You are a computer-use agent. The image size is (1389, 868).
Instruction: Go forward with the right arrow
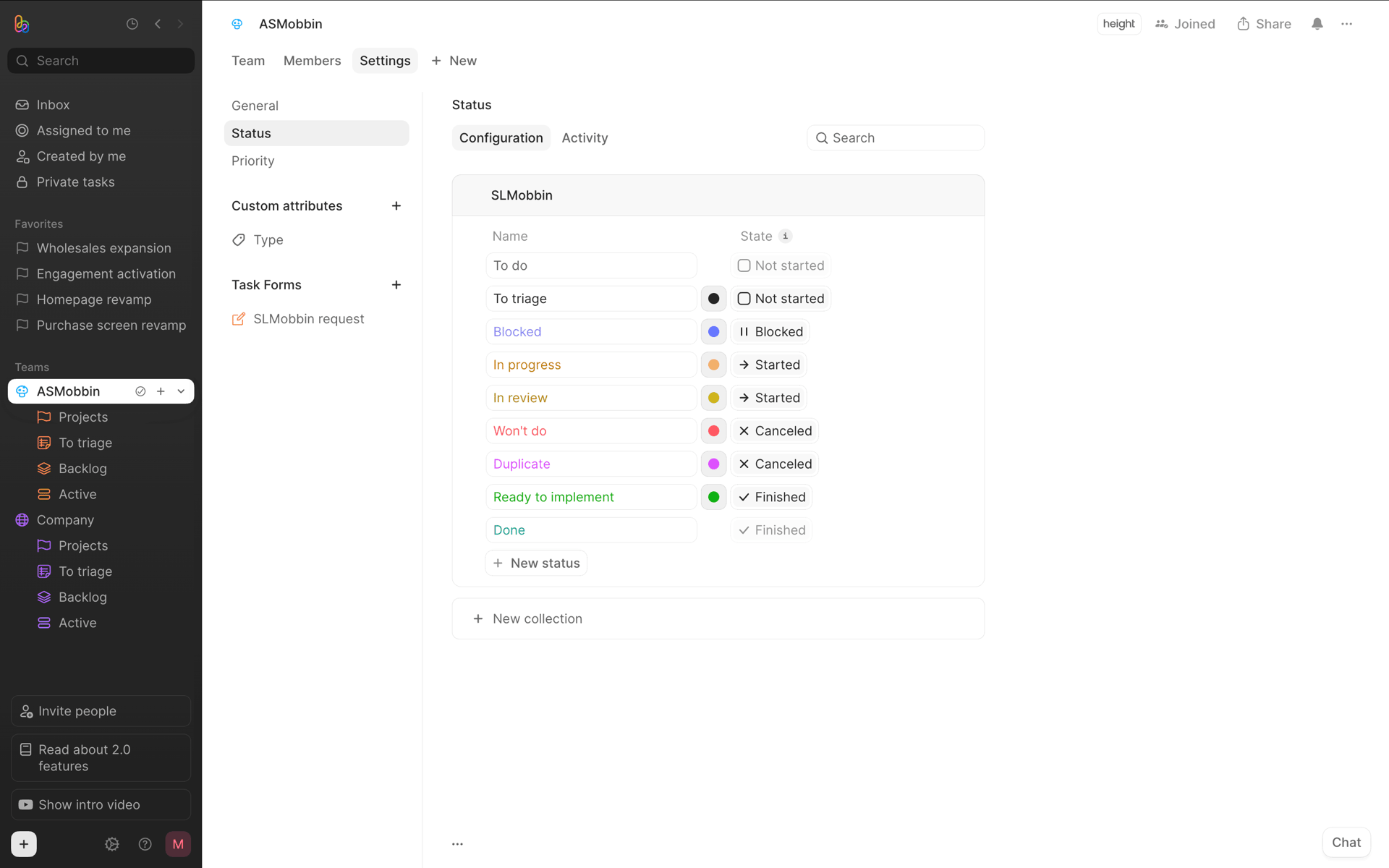click(x=181, y=24)
